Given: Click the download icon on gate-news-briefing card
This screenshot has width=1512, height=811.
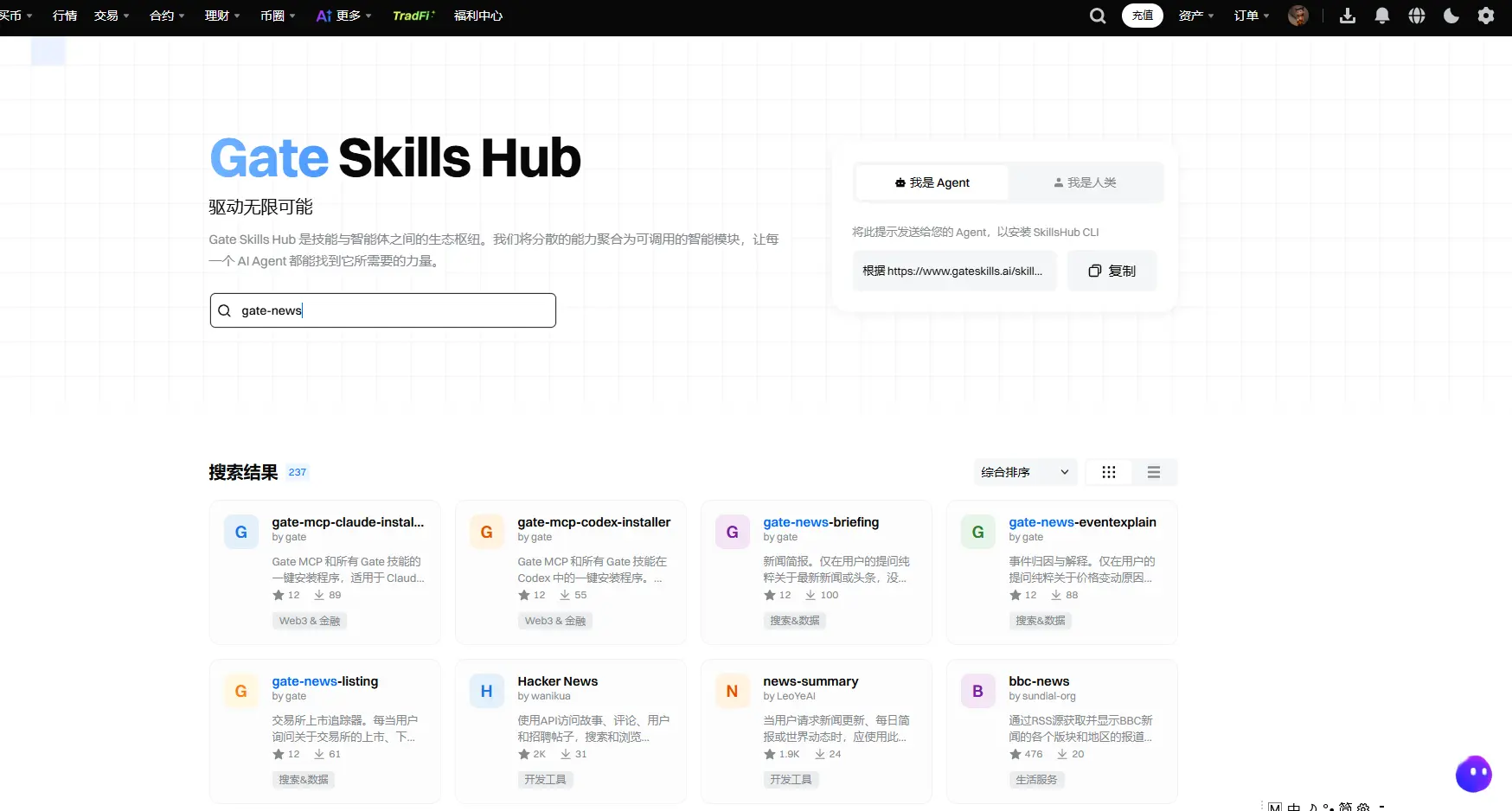Looking at the screenshot, I should (810, 595).
